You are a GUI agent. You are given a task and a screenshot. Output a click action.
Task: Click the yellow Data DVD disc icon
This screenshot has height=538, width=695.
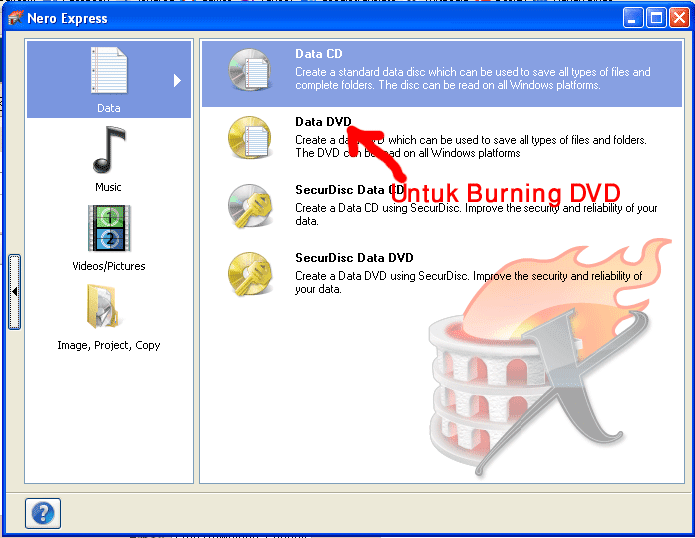click(x=250, y=138)
